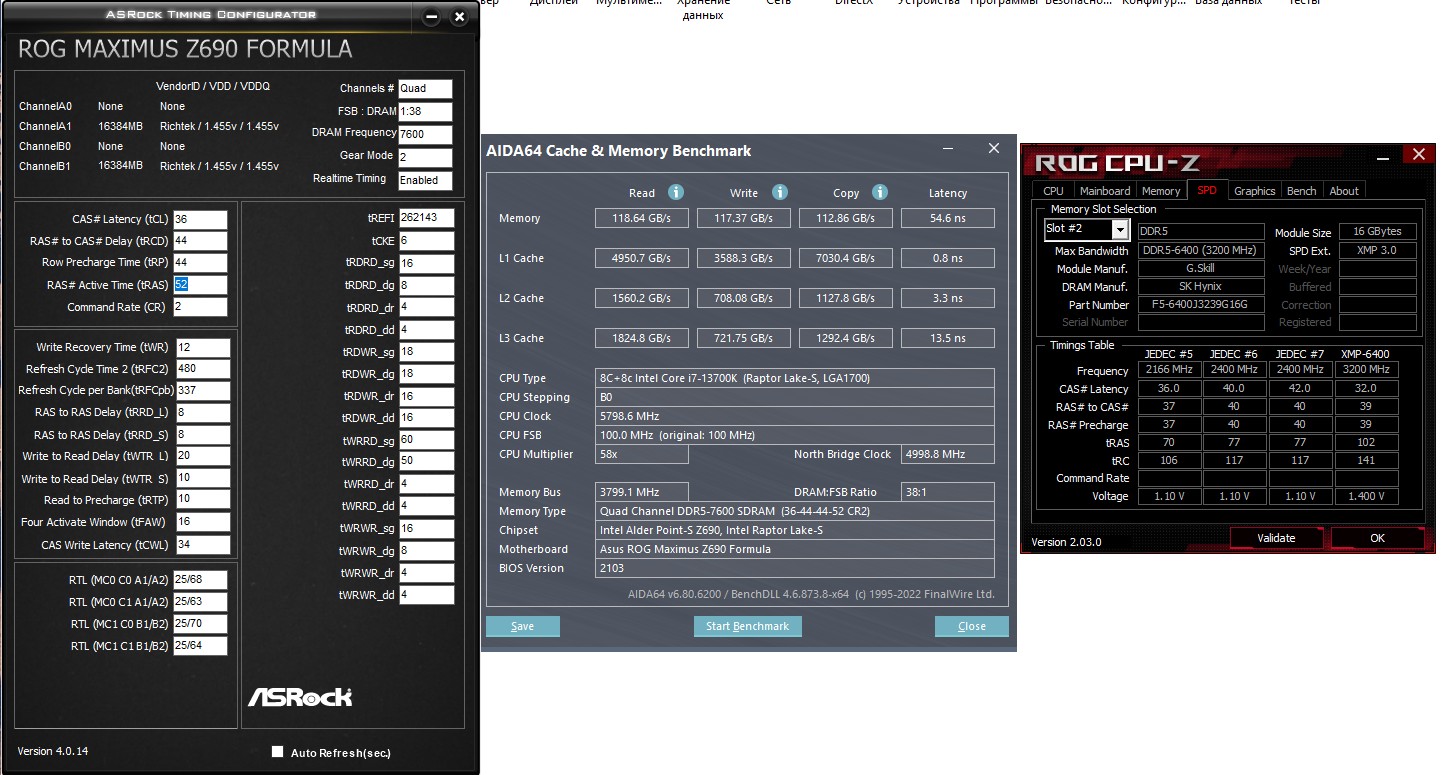Click the info icon next to Read

click(x=676, y=192)
